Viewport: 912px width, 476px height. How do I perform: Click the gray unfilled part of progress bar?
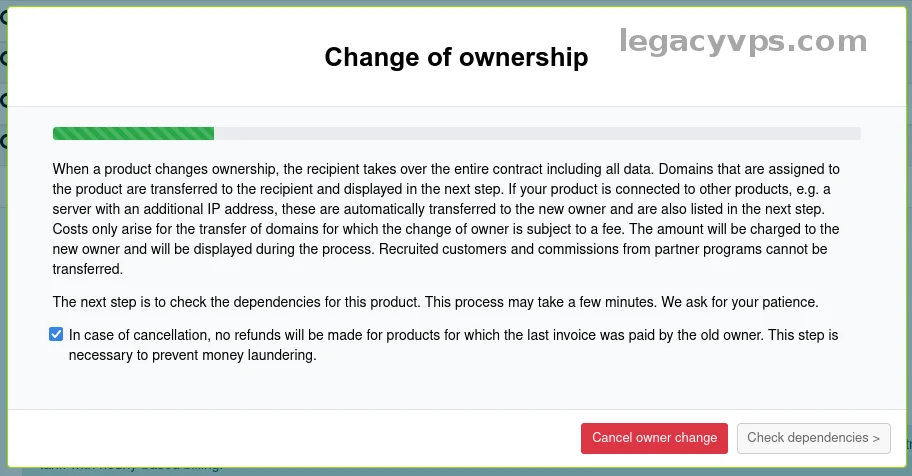pyautogui.click(x=537, y=133)
